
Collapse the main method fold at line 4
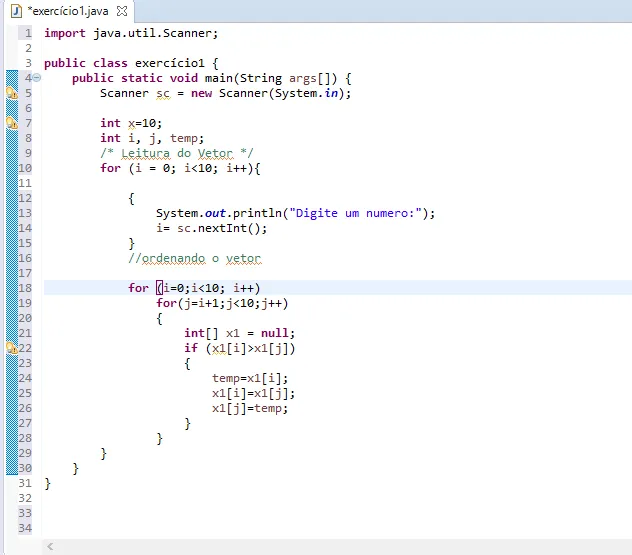click(x=37, y=78)
